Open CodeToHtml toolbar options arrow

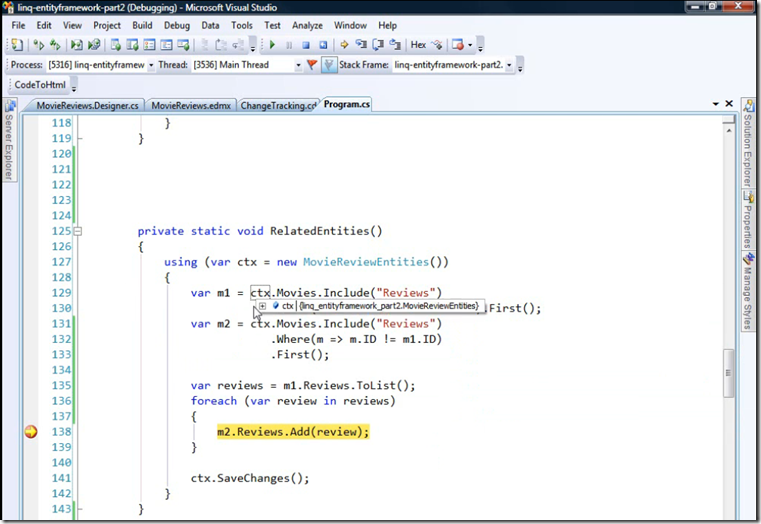74,86
